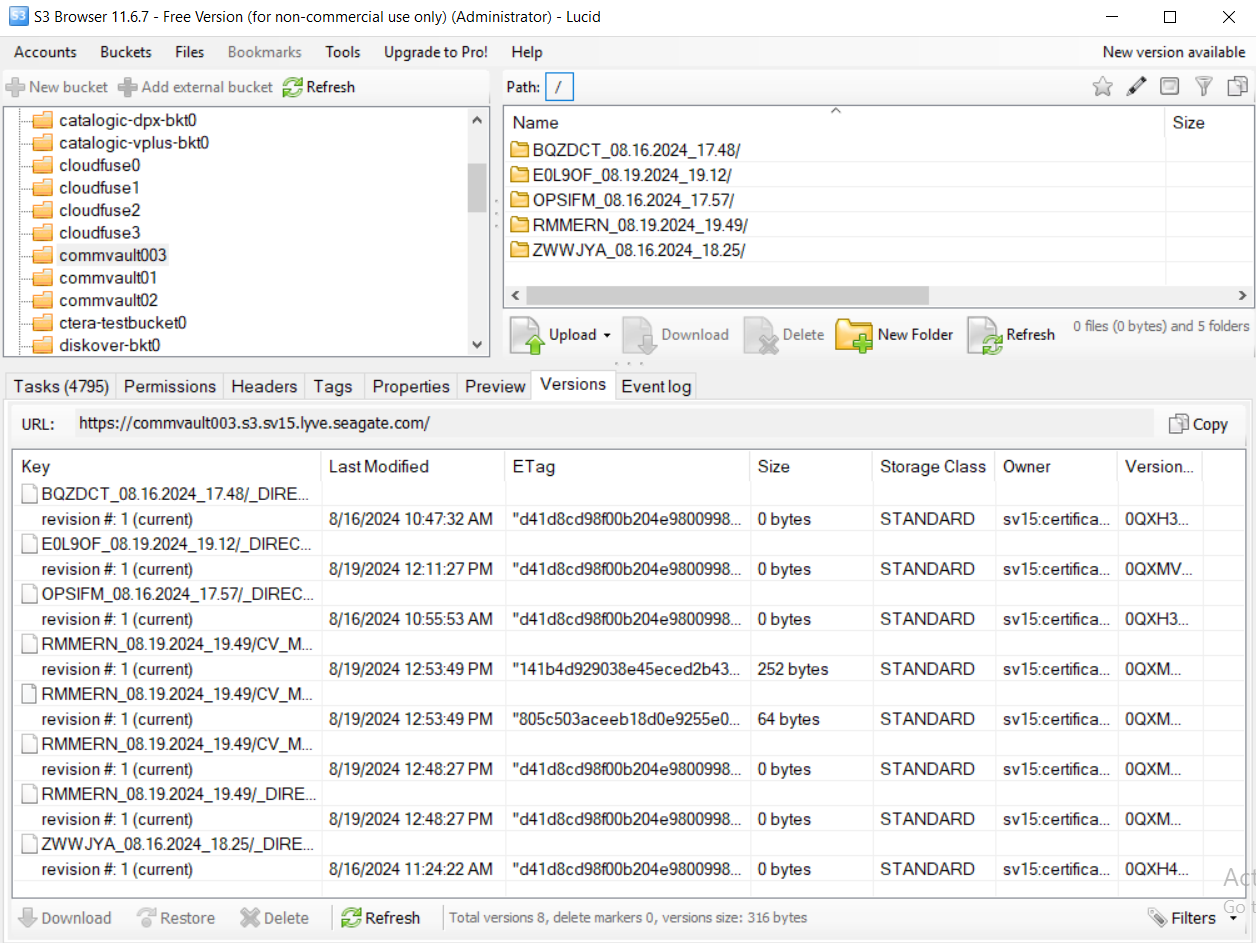Click the file icon of key E0L9OF_08.19.2024_19.12/_DIREC...
Image resolution: width=1256 pixels, height=943 pixels.
tap(30, 544)
